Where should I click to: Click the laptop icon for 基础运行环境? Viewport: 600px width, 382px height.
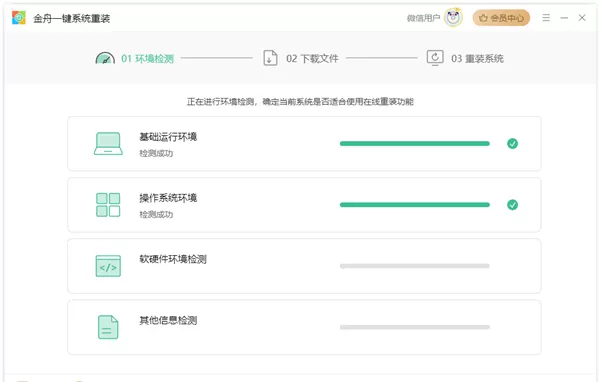coord(108,144)
